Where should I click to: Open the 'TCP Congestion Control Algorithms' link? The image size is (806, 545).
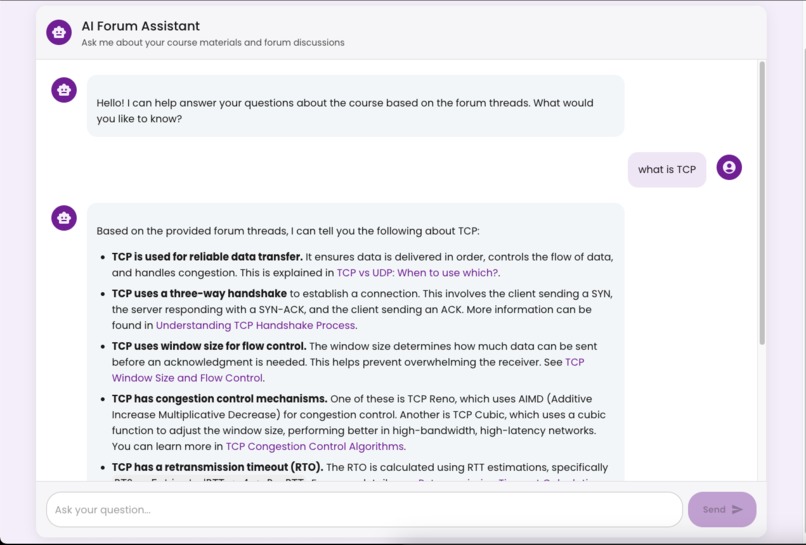[x=315, y=446]
